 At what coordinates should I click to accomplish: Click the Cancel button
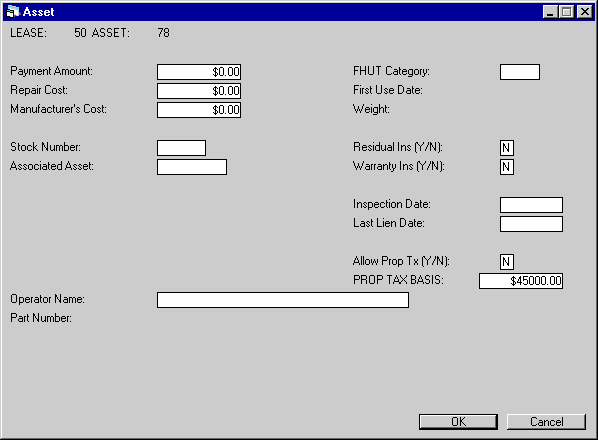click(x=546, y=422)
